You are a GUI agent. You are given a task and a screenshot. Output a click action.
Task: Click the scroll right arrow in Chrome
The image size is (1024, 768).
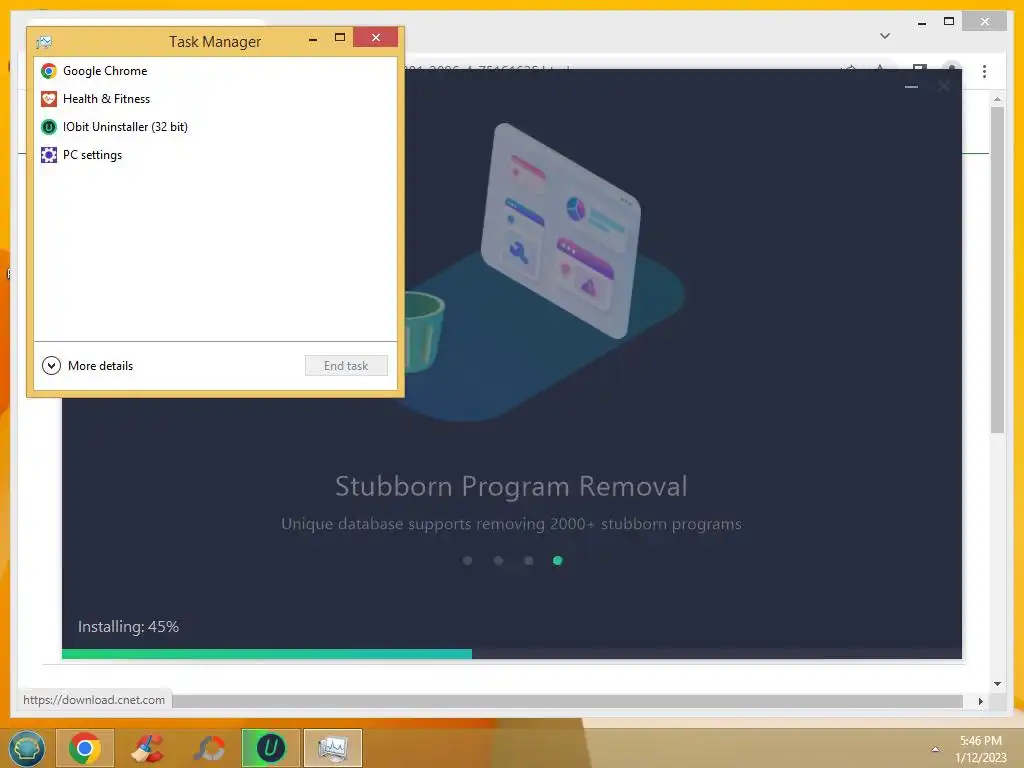[980, 701]
